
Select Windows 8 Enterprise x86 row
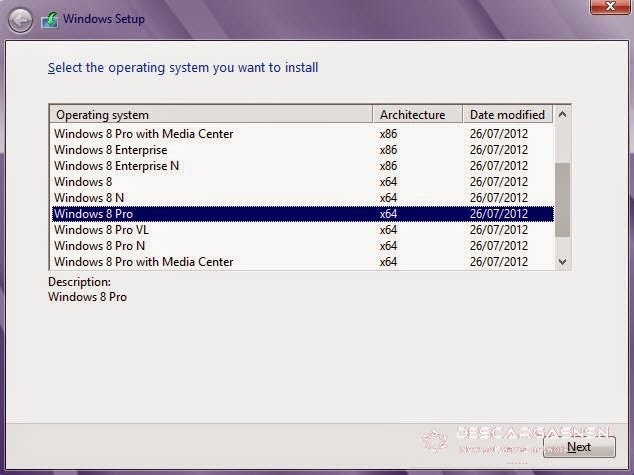click(302, 150)
